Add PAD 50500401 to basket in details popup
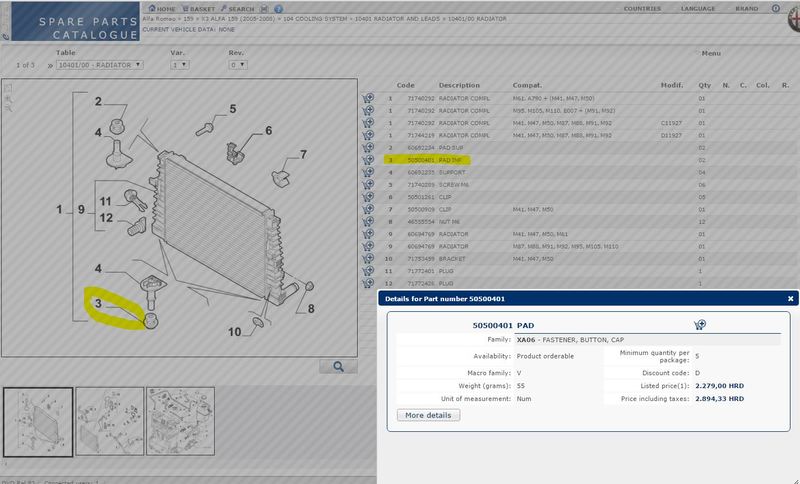Screen dimensions: 800x484 click(699, 325)
